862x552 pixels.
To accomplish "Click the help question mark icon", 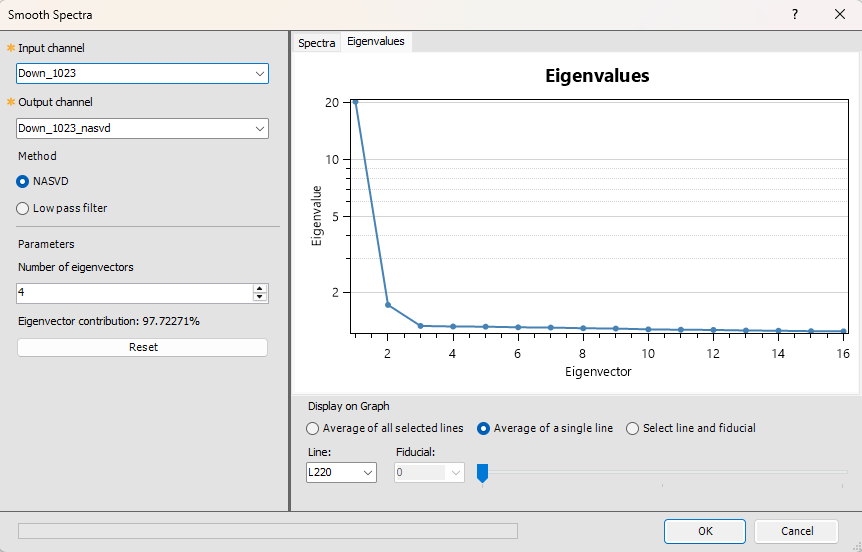I will coord(795,14).
